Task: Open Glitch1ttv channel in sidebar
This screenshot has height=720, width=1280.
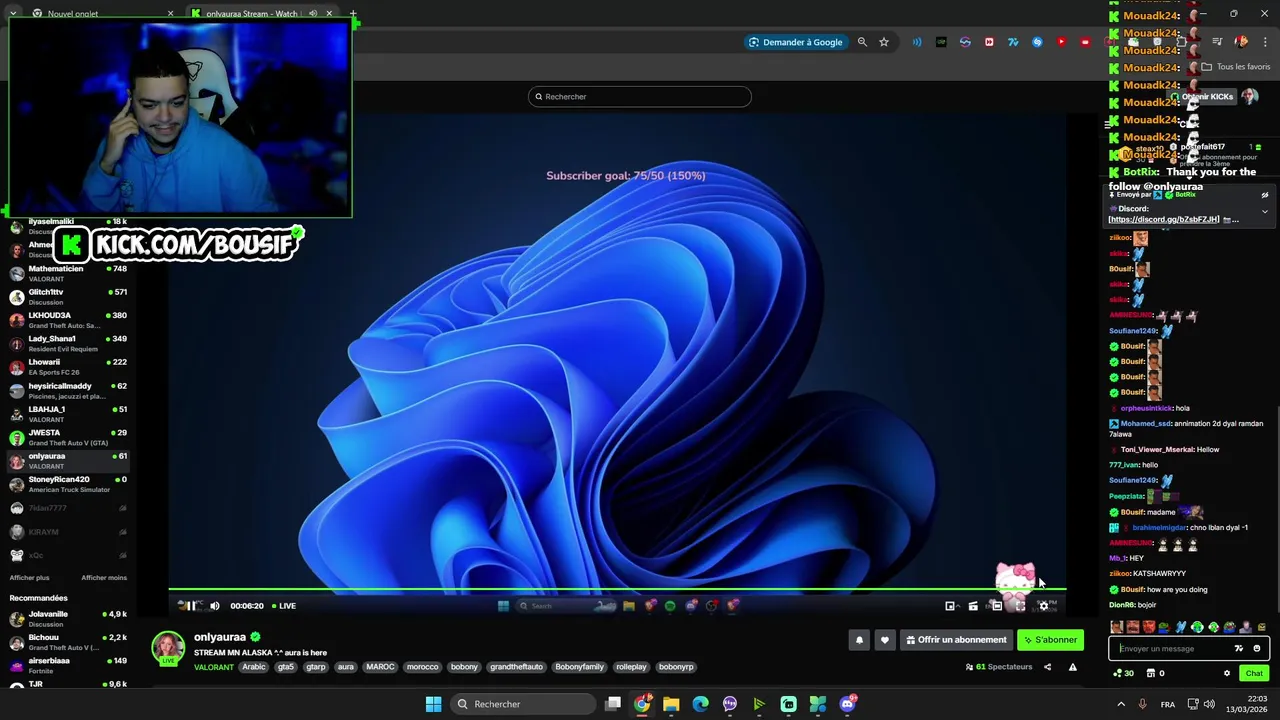Action: [x=68, y=296]
